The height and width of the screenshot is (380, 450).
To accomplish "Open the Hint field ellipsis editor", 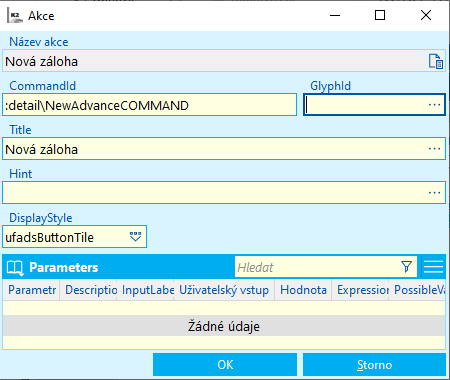I will pos(434,193).
